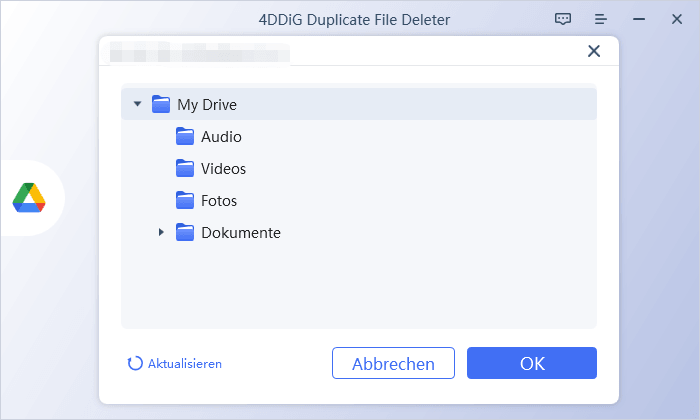Click the My Drive folder icon
The height and width of the screenshot is (420, 700).
pos(160,104)
